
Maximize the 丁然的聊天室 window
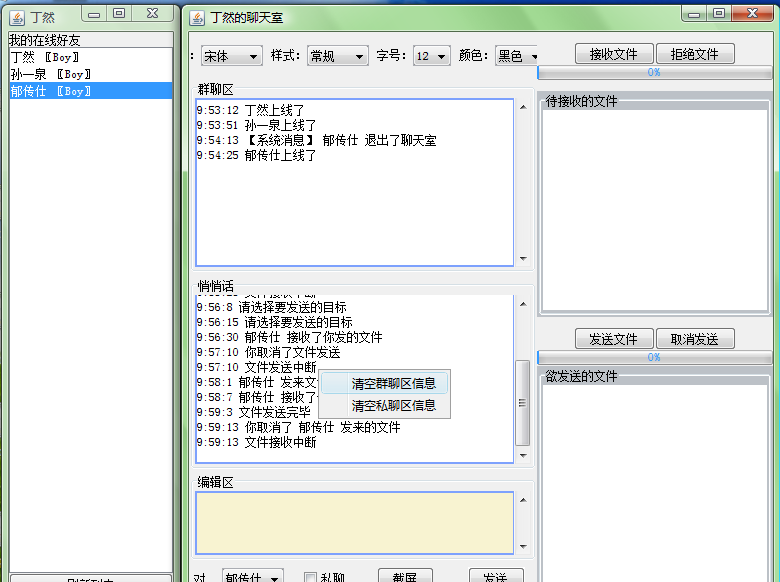[719, 13]
